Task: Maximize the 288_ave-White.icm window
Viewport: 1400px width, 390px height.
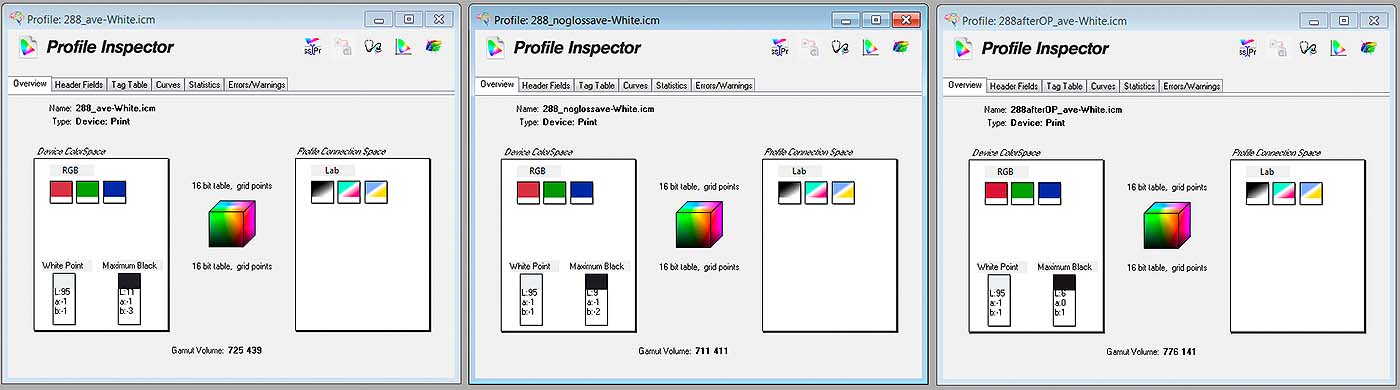Action: tap(408, 19)
